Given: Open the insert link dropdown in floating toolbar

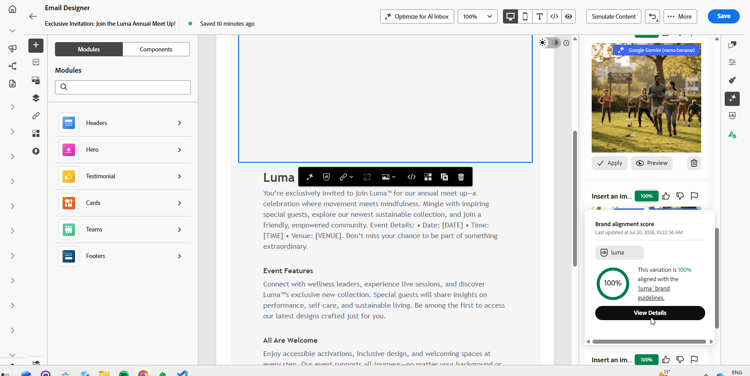Looking at the screenshot, I should [346, 177].
